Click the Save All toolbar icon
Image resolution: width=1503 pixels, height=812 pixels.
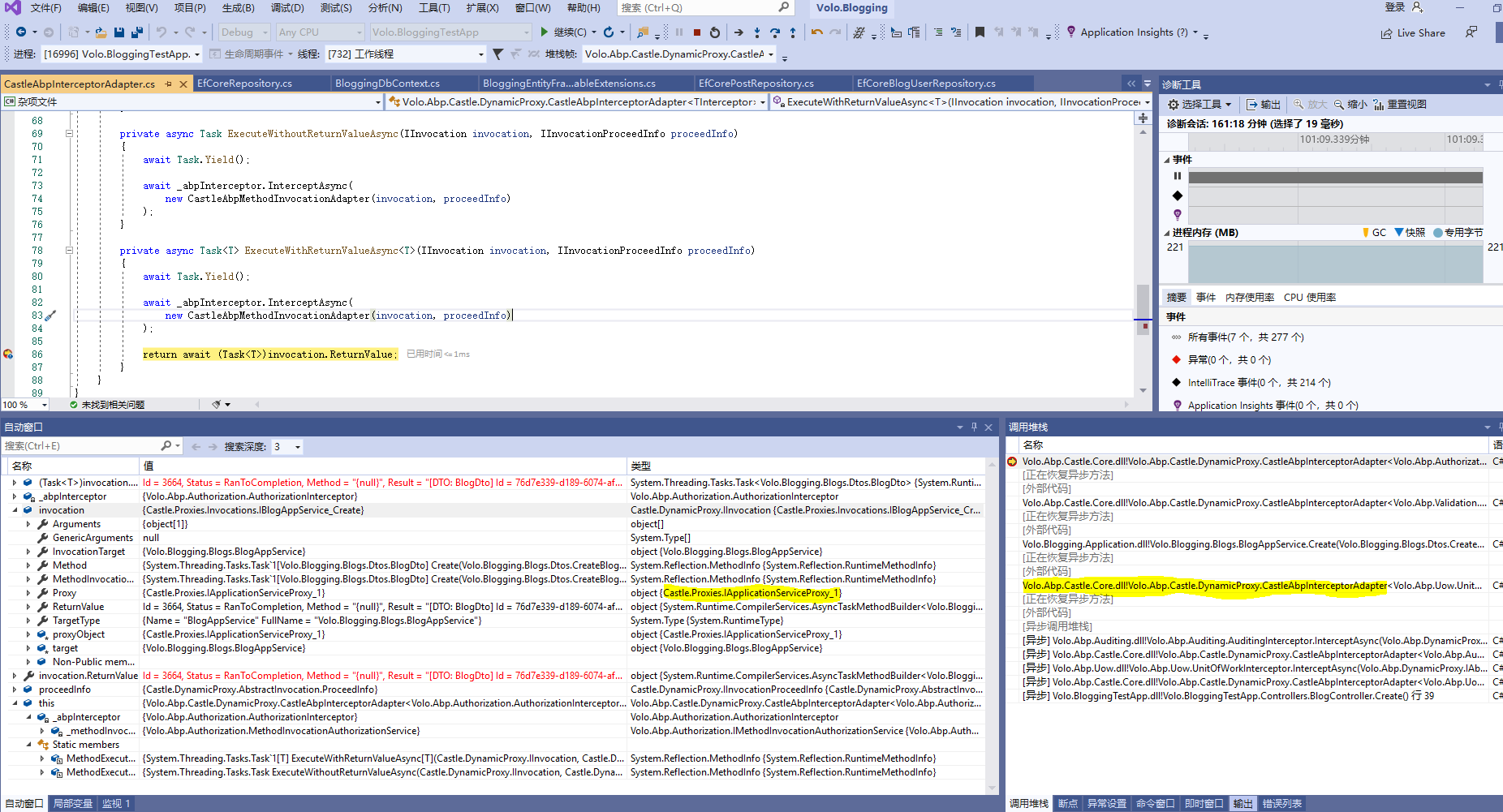click(136, 32)
